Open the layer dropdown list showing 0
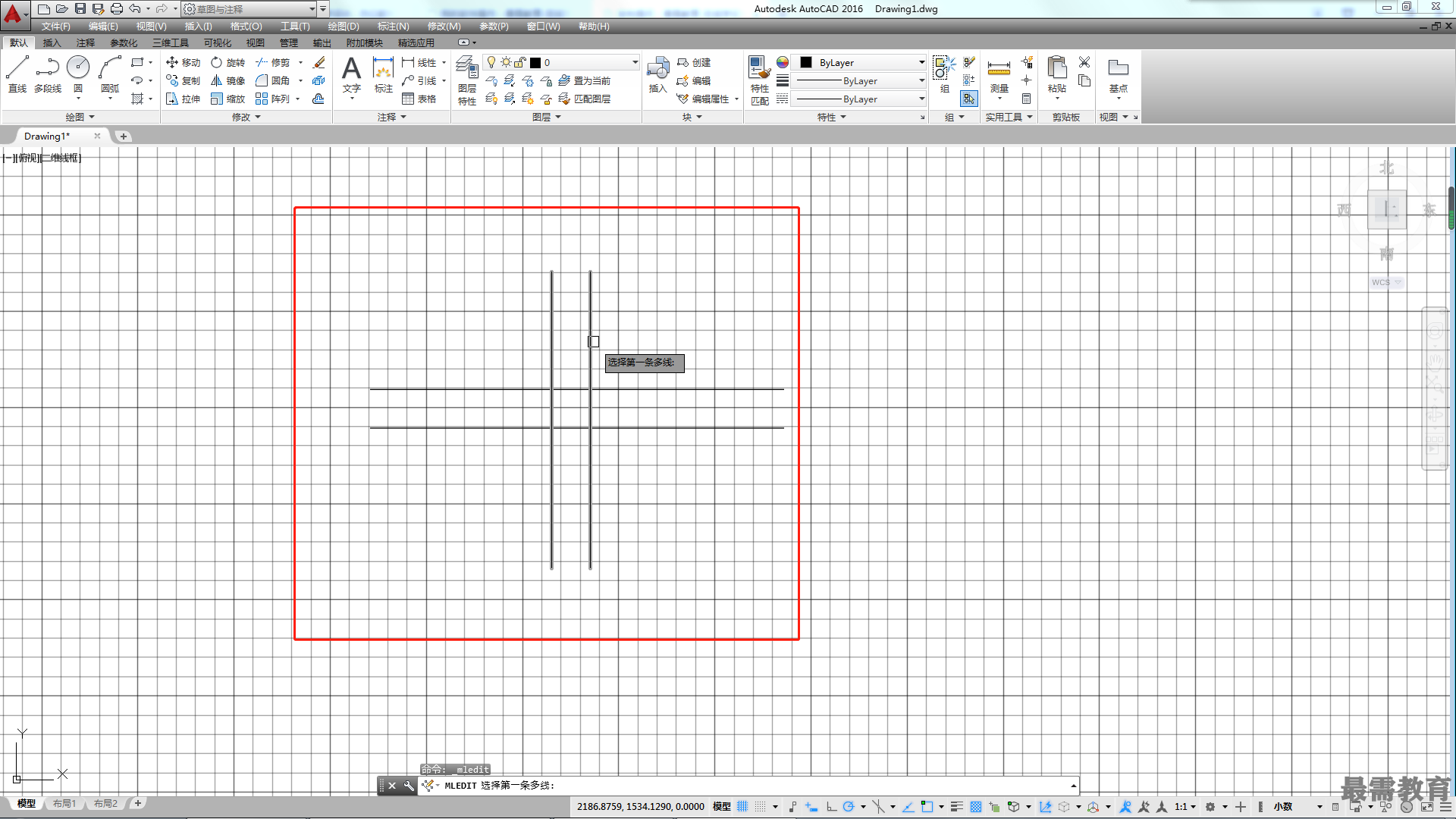This screenshot has height=819, width=1456. [561, 62]
